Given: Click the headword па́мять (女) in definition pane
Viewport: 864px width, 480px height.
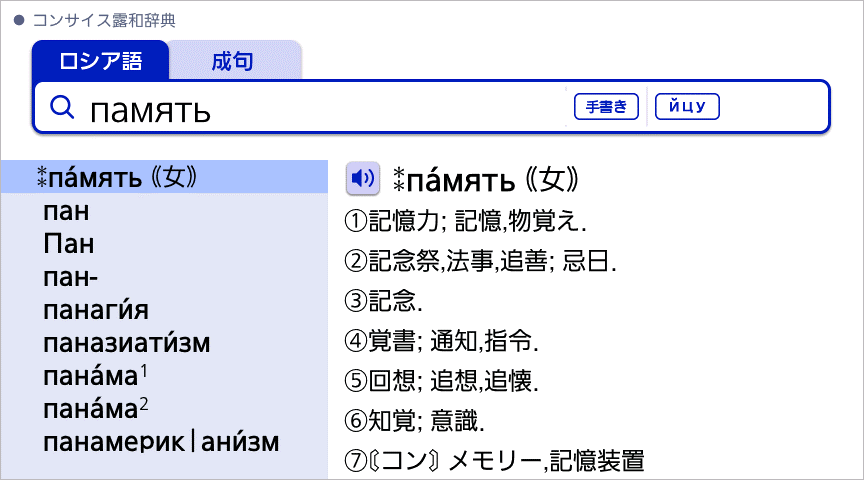Looking at the screenshot, I should pos(486,179).
